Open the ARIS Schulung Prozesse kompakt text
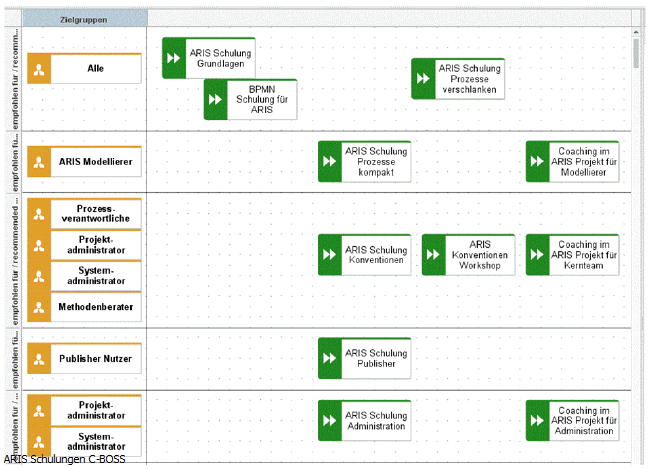The width and height of the screenshot is (650, 469). [x=376, y=162]
